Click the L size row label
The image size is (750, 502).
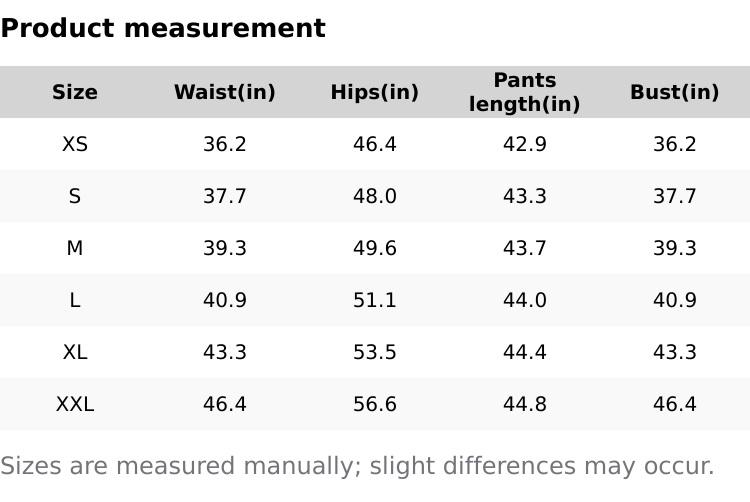point(75,300)
